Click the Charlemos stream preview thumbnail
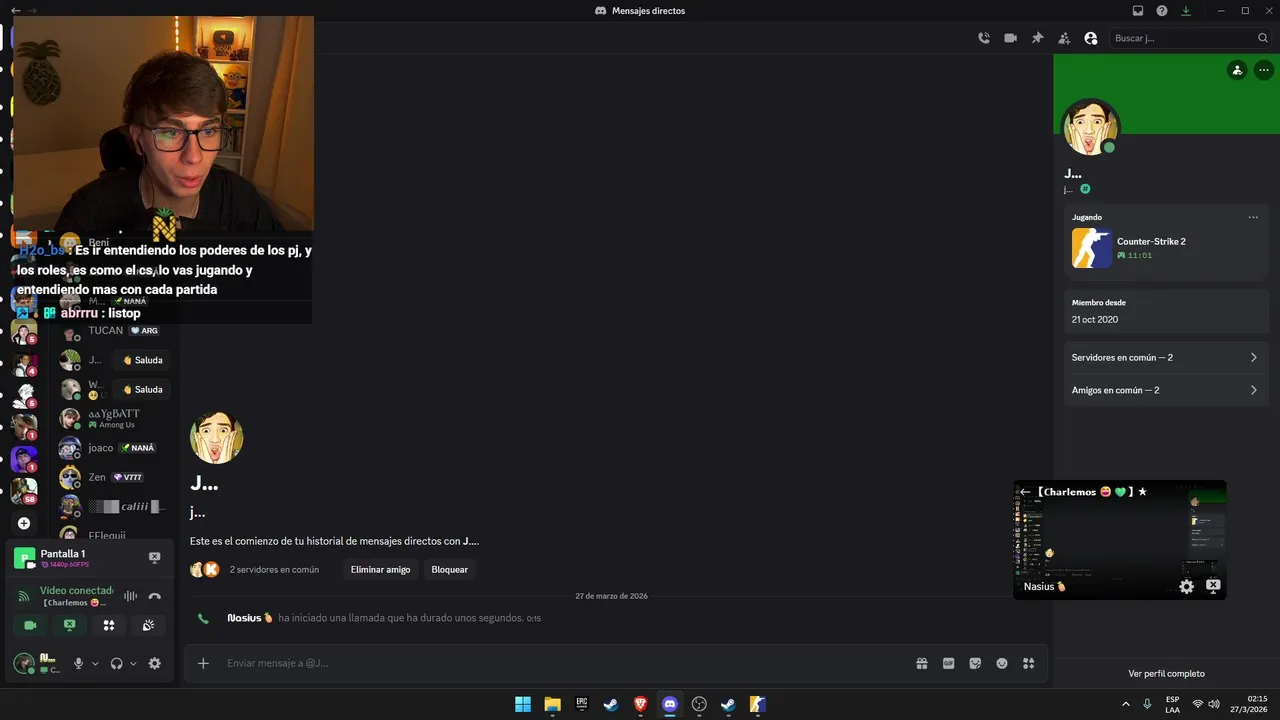Image resolution: width=1280 pixels, height=720 pixels. [x=1120, y=540]
